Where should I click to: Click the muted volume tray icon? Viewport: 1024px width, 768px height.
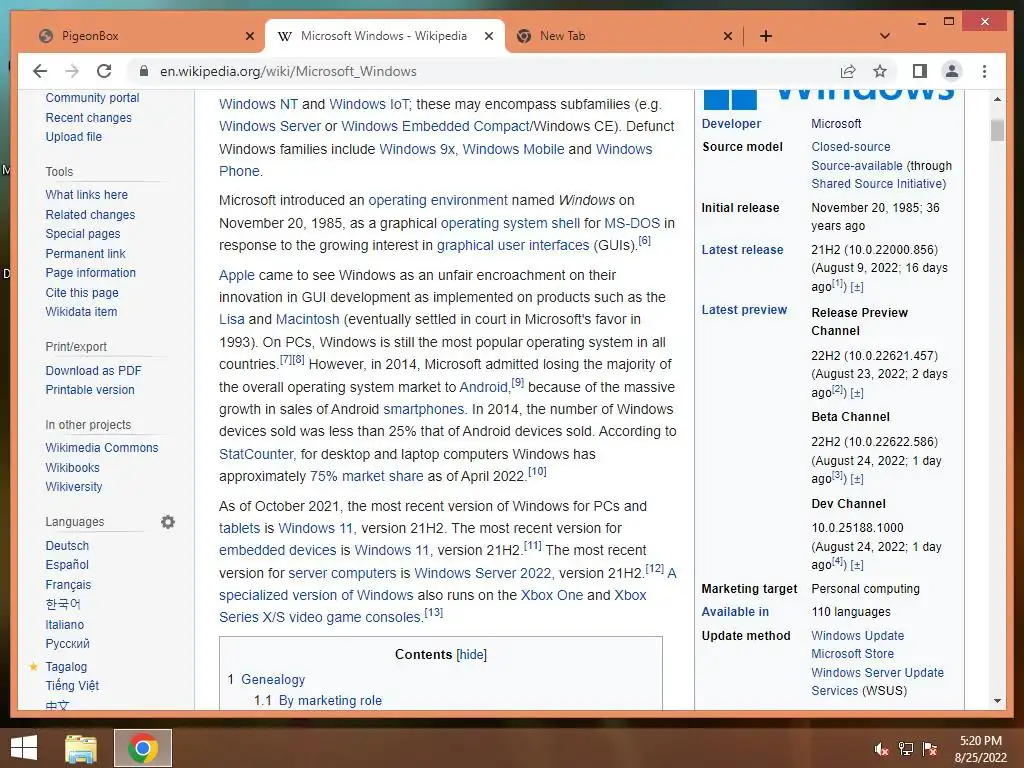coord(880,749)
